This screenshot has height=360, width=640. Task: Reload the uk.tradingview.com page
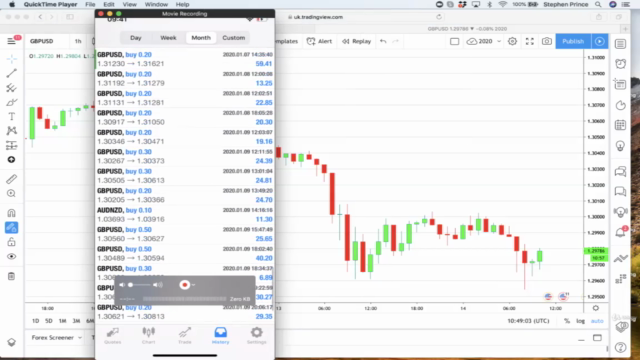pyautogui.click(x=439, y=17)
